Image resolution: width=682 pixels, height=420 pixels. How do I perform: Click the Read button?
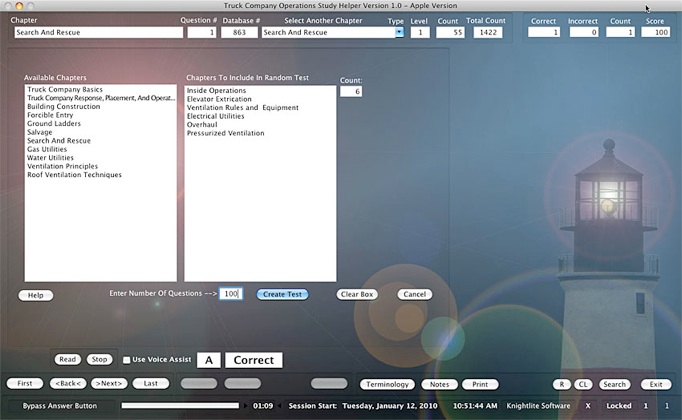pyautogui.click(x=67, y=360)
